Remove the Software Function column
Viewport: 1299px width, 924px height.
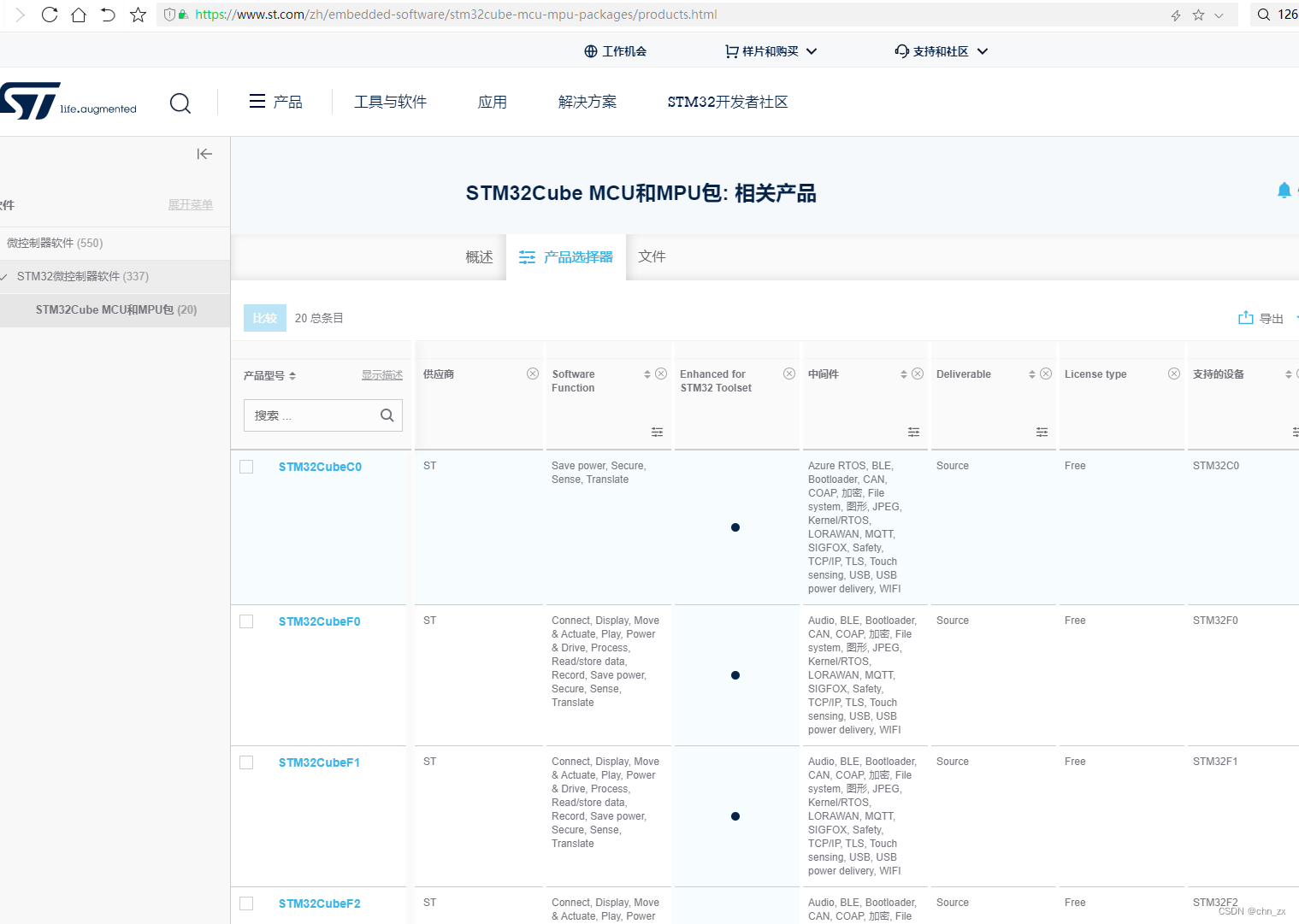pyautogui.click(x=661, y=374)
